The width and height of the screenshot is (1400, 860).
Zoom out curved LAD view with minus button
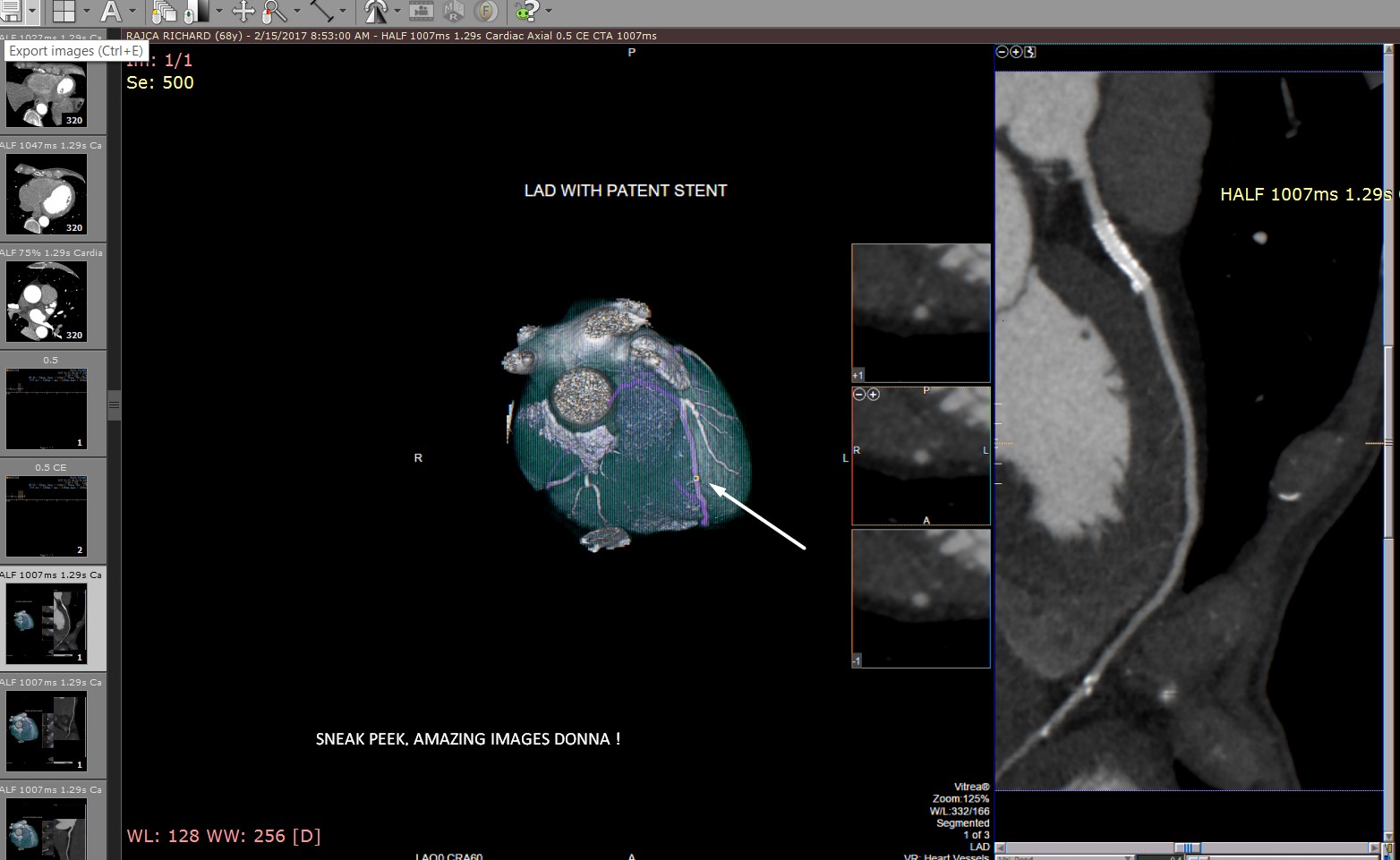coord(1002,52)
